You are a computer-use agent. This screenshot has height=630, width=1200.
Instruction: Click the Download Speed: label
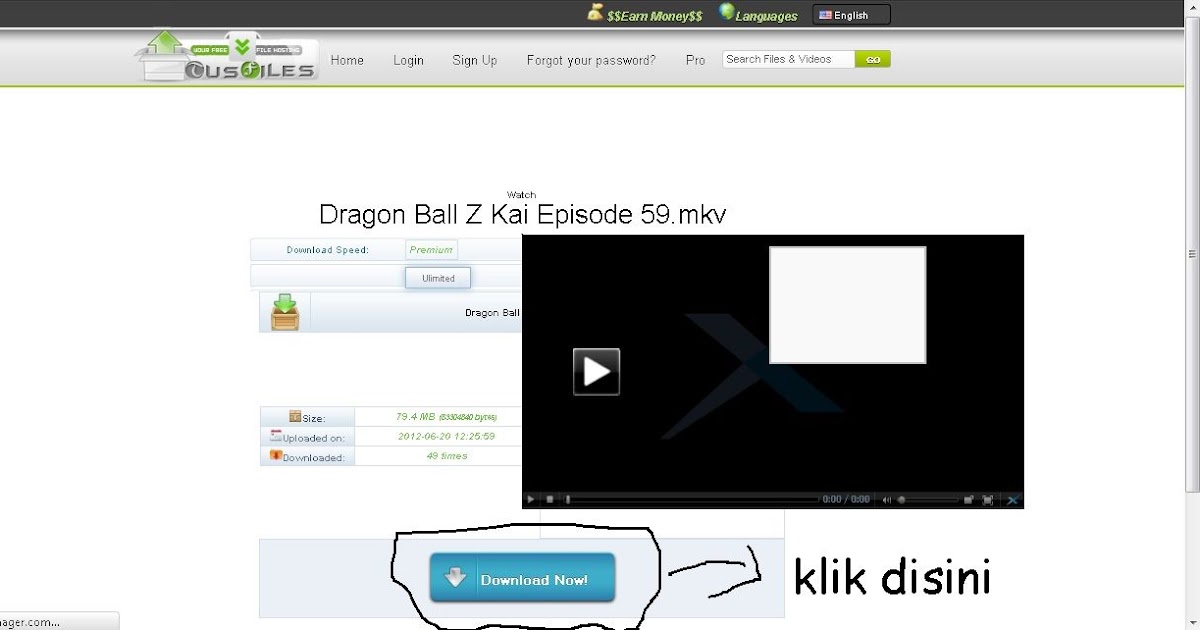(x=328, y=250)
